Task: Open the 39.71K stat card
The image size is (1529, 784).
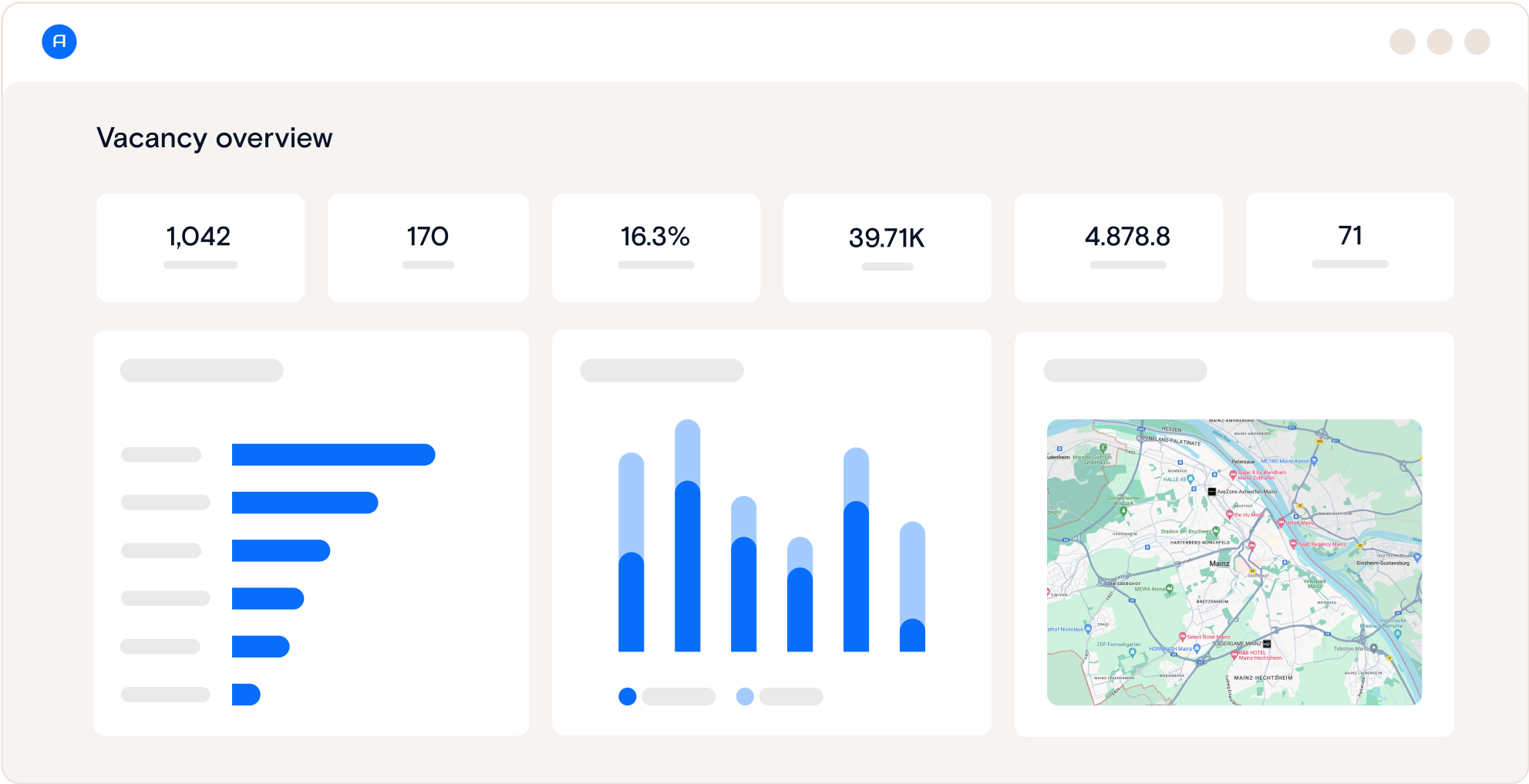Action: (887, 247)
